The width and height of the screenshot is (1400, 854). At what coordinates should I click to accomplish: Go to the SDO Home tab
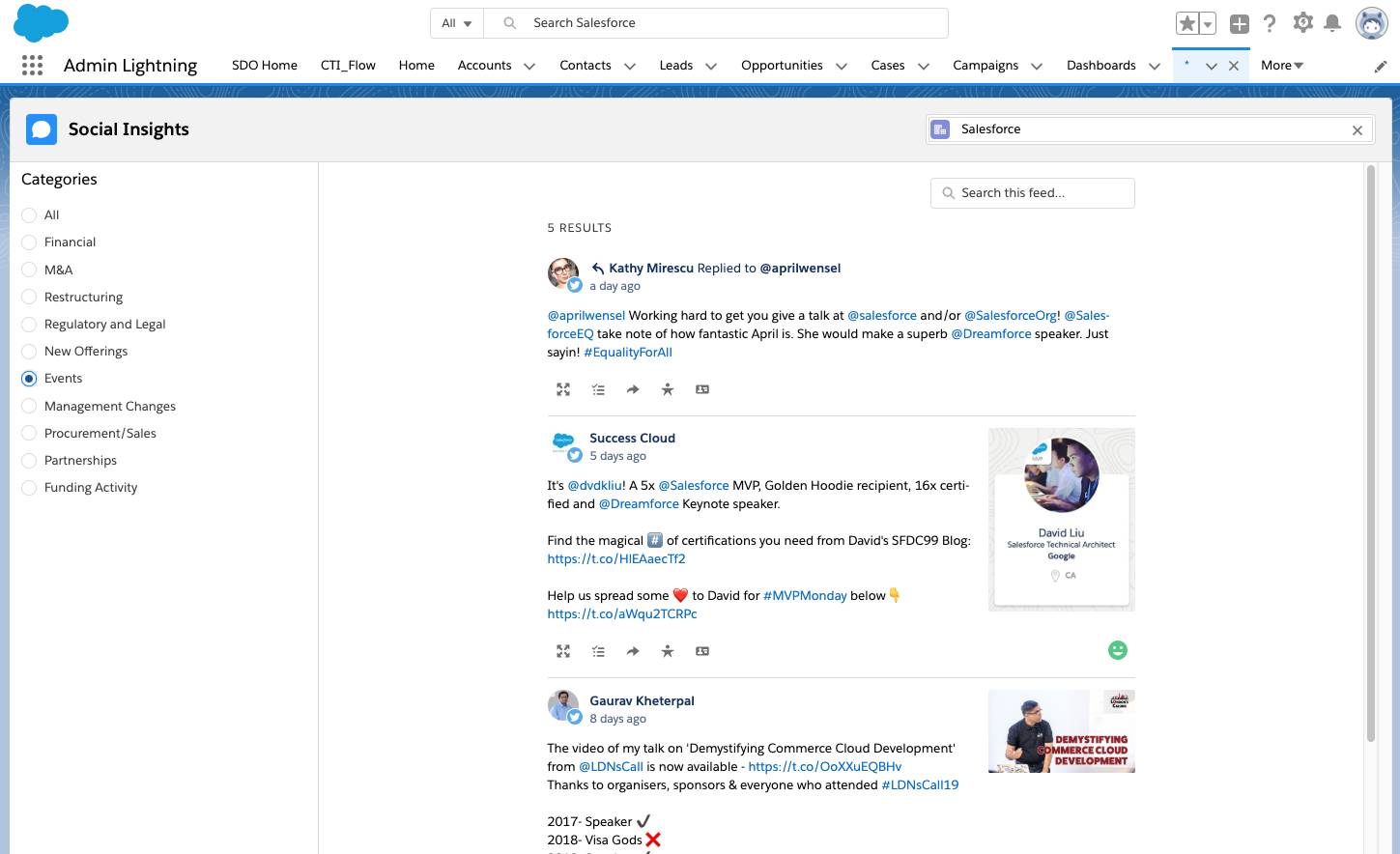point(265,65)
